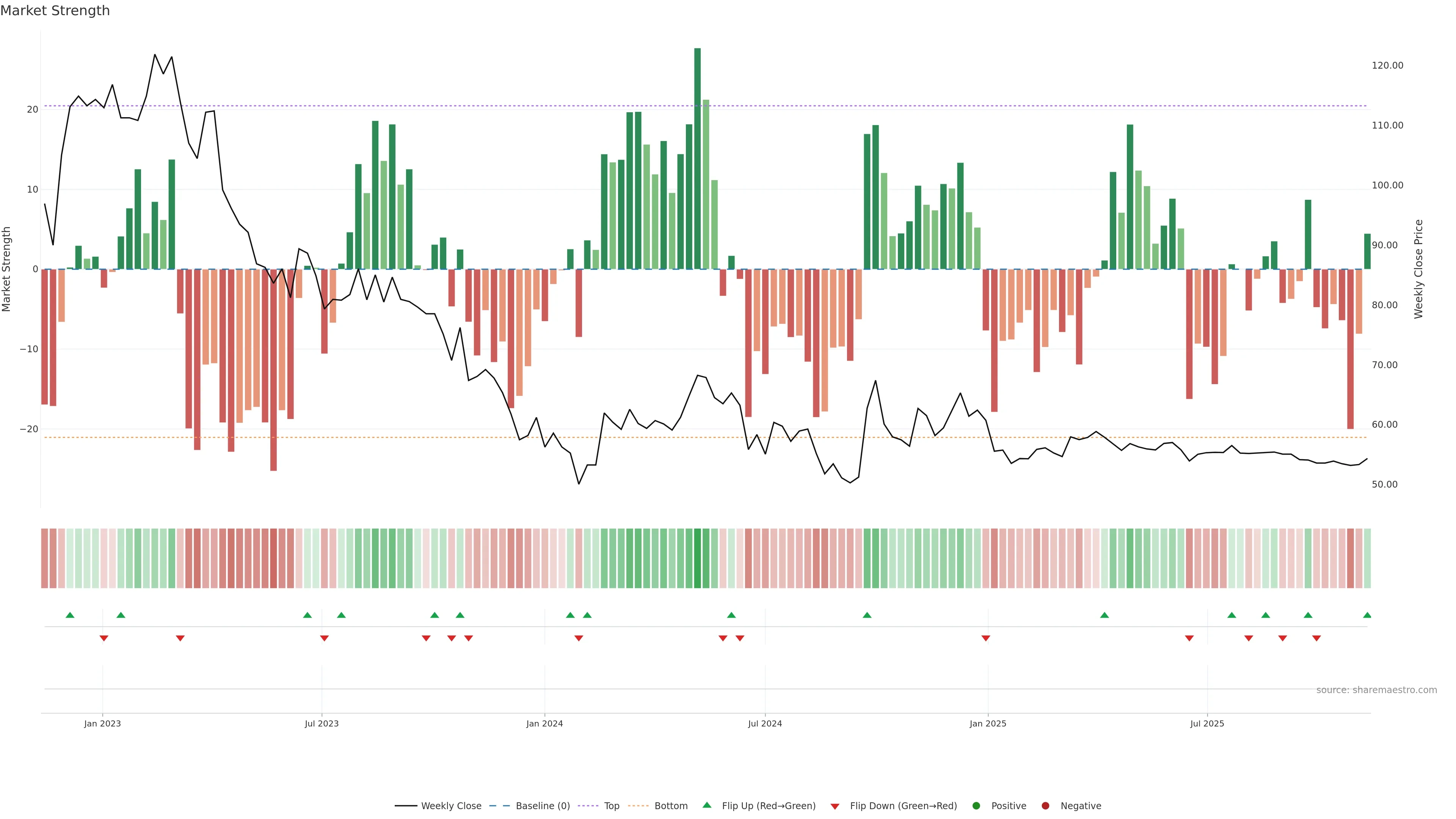Click first red flip-down marker near Jan 2023
The image size is (1456, 819).
click(104, 638)
